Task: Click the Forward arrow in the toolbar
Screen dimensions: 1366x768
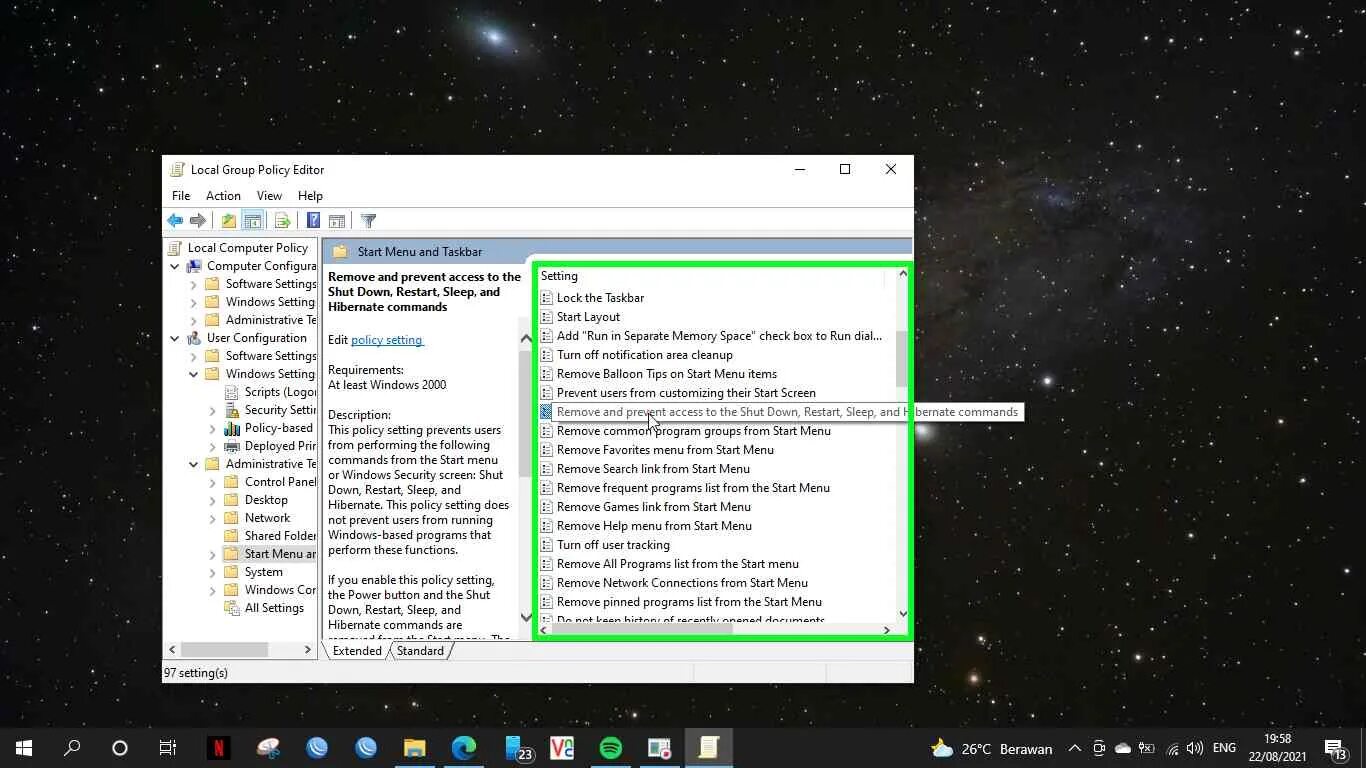Action: click(x=198, y=221)
